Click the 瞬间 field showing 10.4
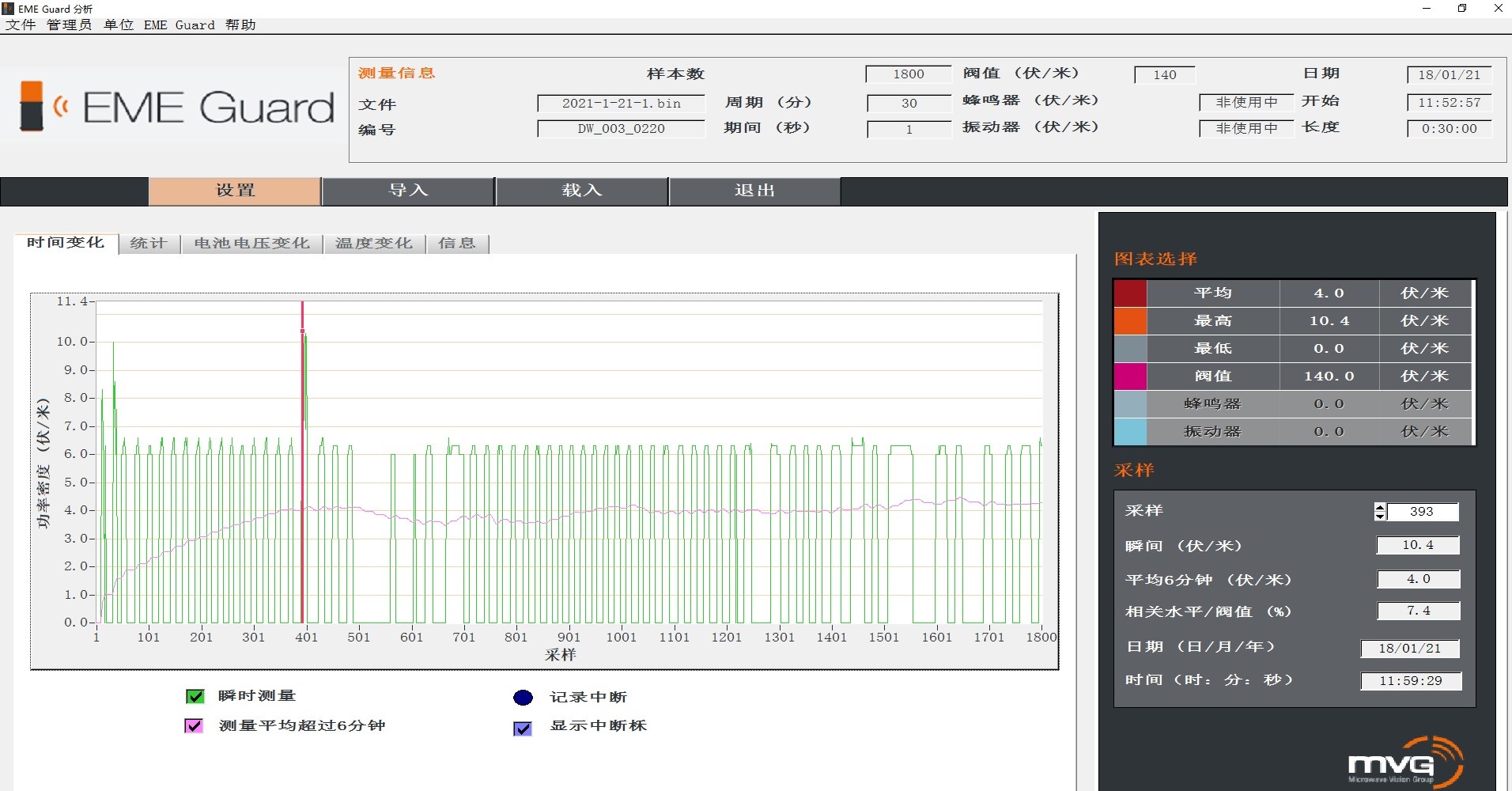Viewport: 1512px width, 791px height. [1418, 545]
